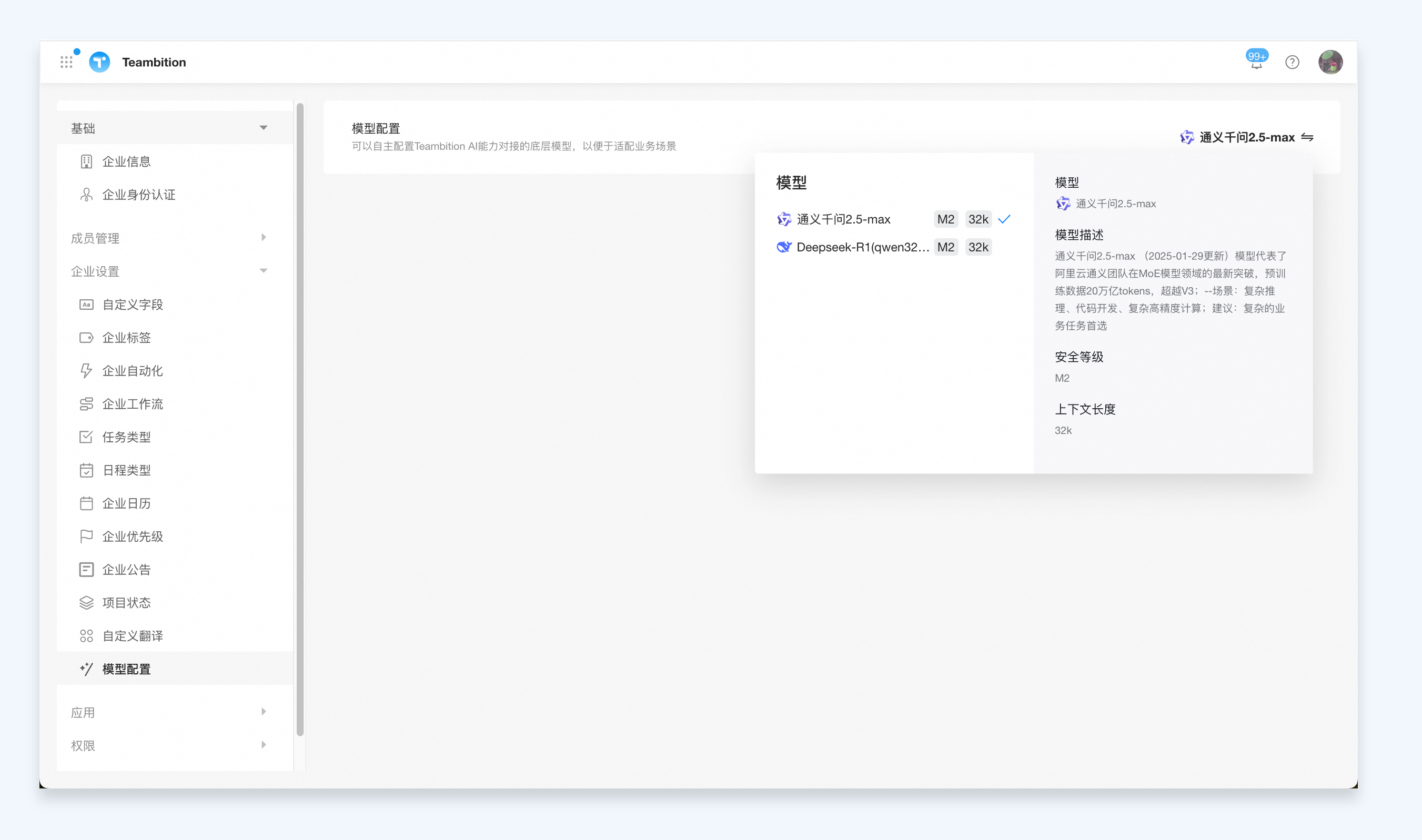
Task: Click the 企业优先级 flag icon
Action: [86, 536]
